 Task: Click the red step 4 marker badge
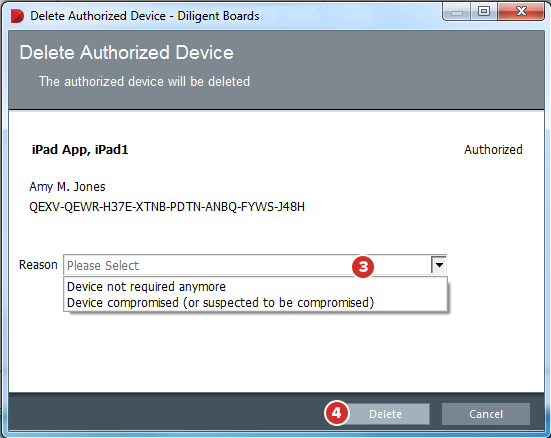[x=337, y=413]
